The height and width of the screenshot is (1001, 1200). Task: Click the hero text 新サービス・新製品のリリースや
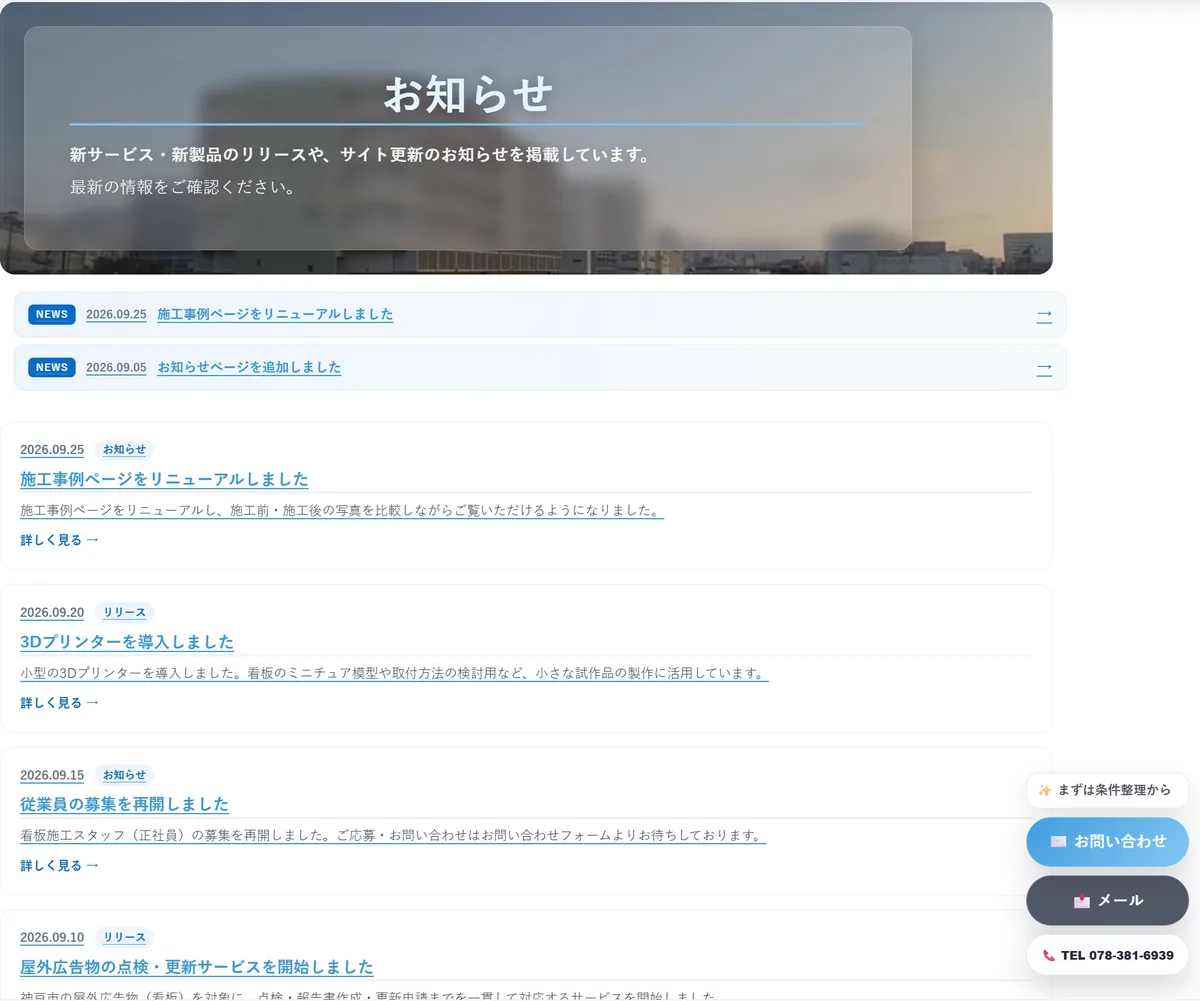(x=360, y=155)
